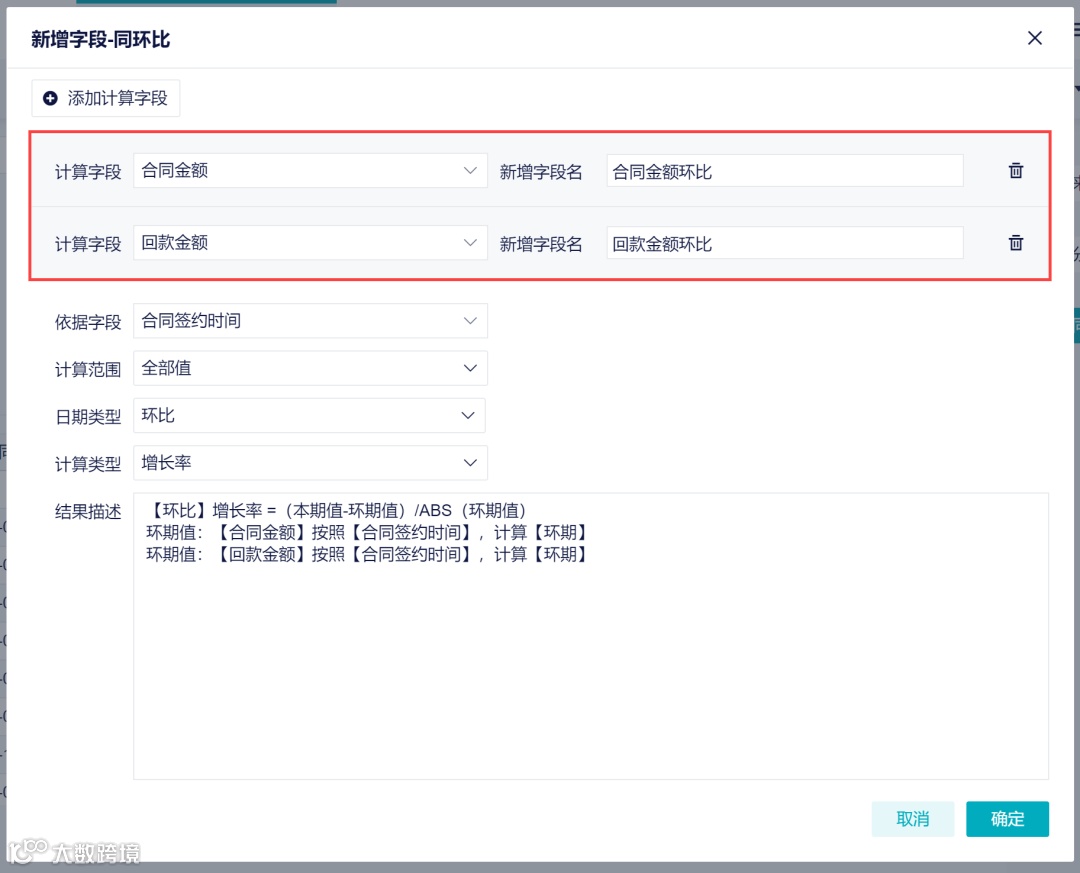Click the chevron on 依据字段 dropdown

(470, 320)
